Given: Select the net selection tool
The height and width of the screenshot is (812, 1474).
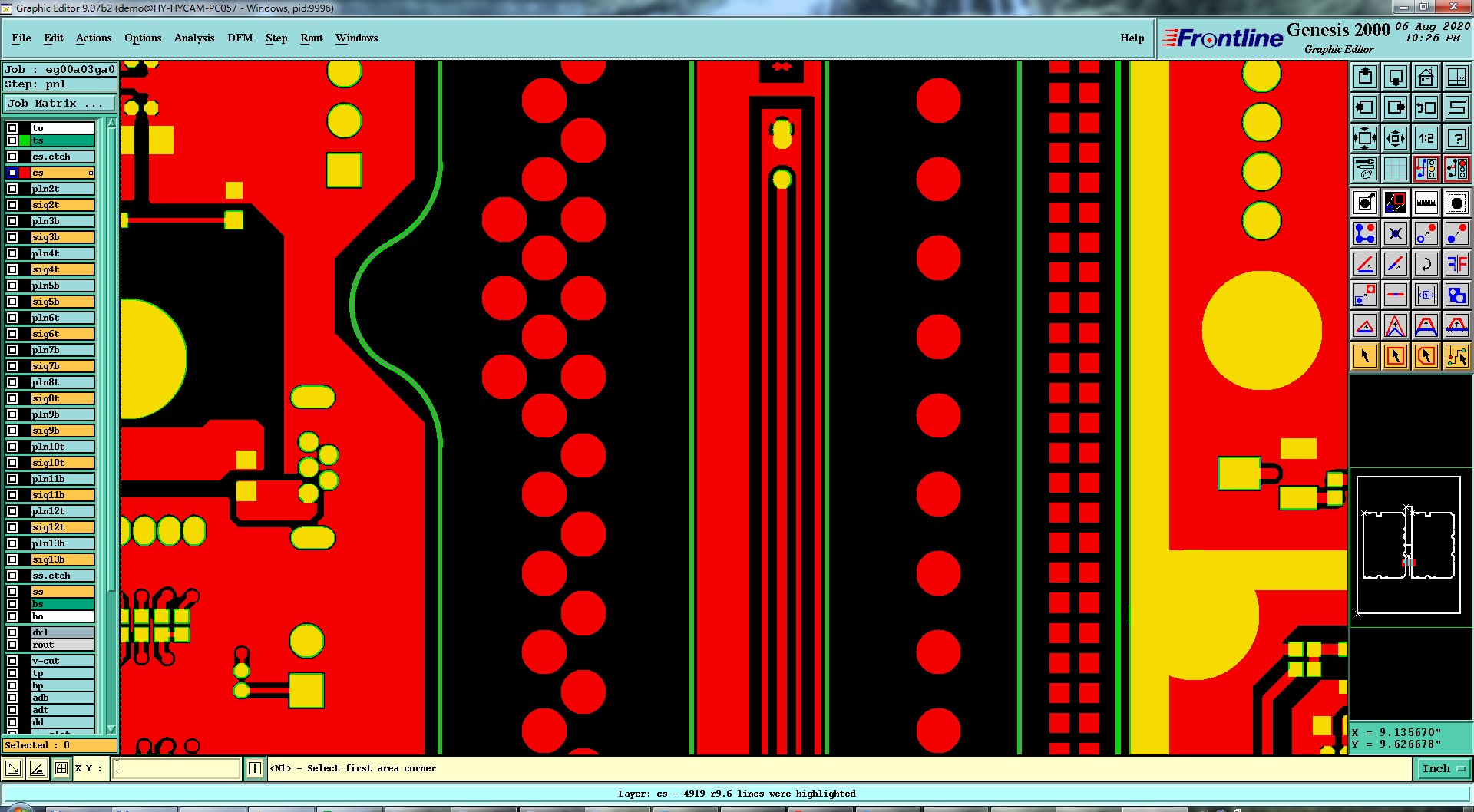Looking at the screenshot, I should click(1457, 356).
